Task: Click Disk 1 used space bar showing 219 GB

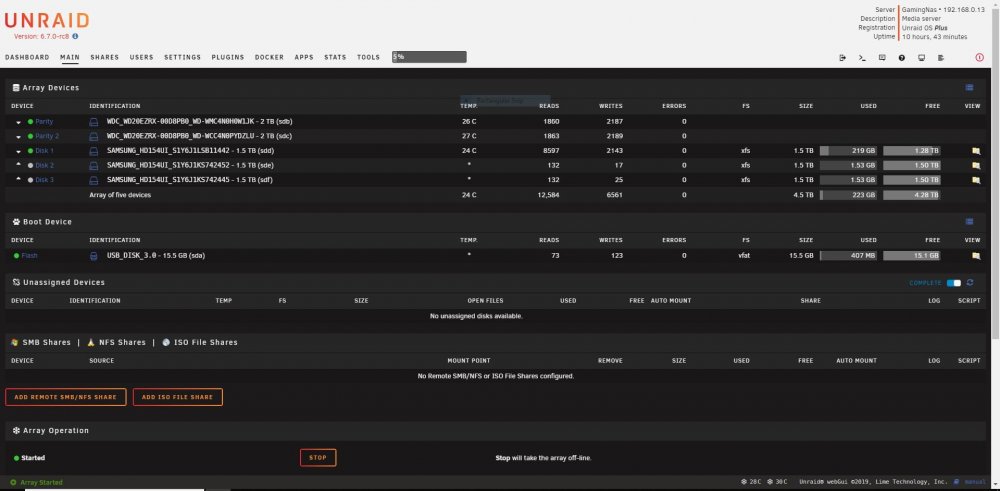Action: click(848, 151)
